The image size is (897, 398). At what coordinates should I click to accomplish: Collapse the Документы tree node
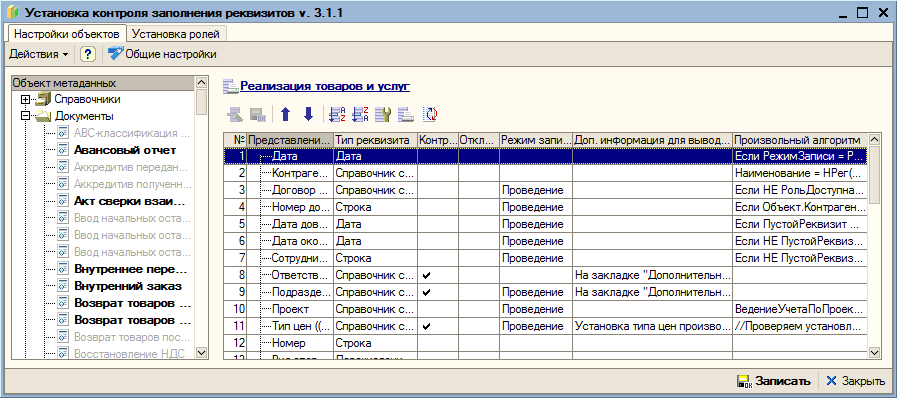[25, 116]
